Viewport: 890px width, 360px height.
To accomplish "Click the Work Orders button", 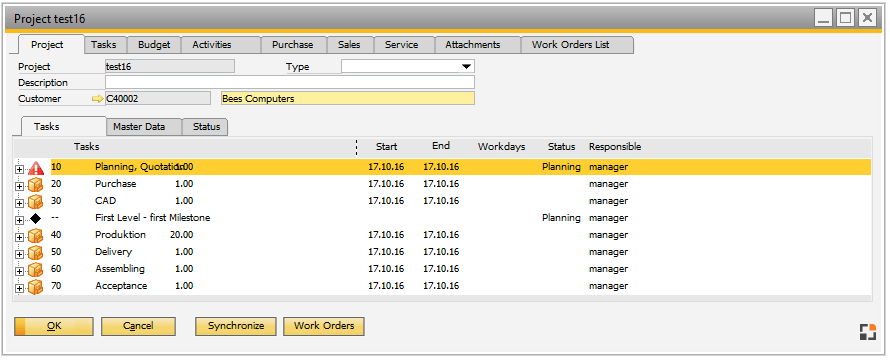I will (x=324, y=326).
